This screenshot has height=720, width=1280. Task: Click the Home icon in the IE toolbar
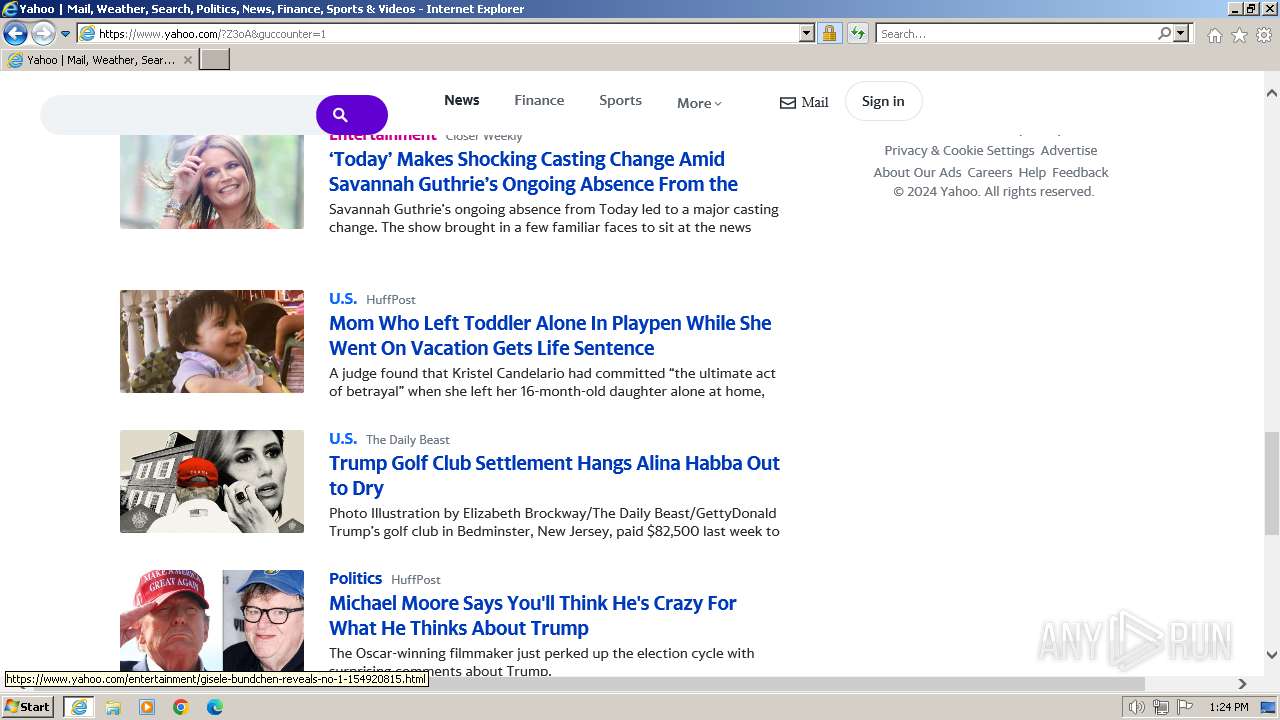[1214, 35]
